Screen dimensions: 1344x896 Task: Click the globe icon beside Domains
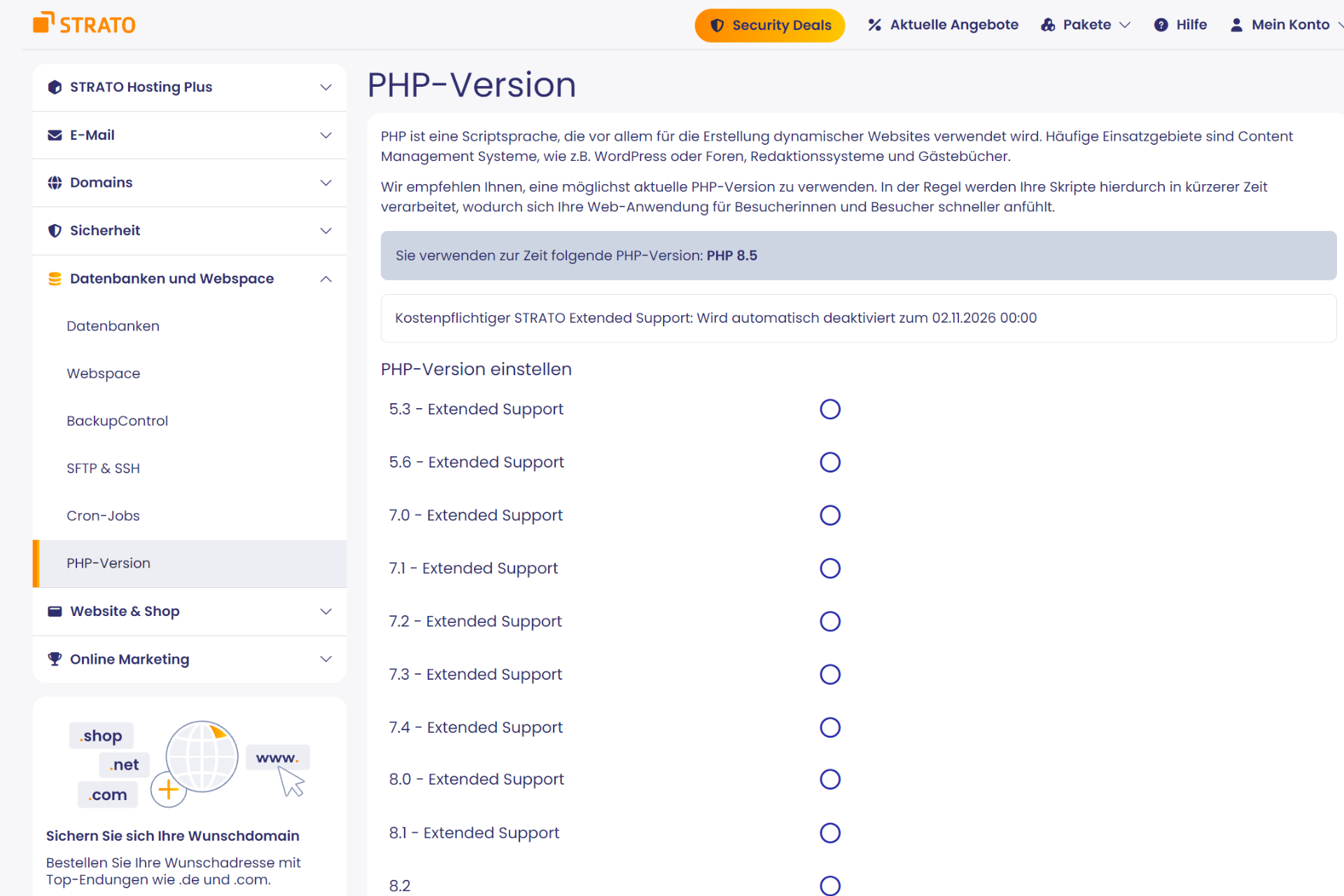(x=55, y=183)
